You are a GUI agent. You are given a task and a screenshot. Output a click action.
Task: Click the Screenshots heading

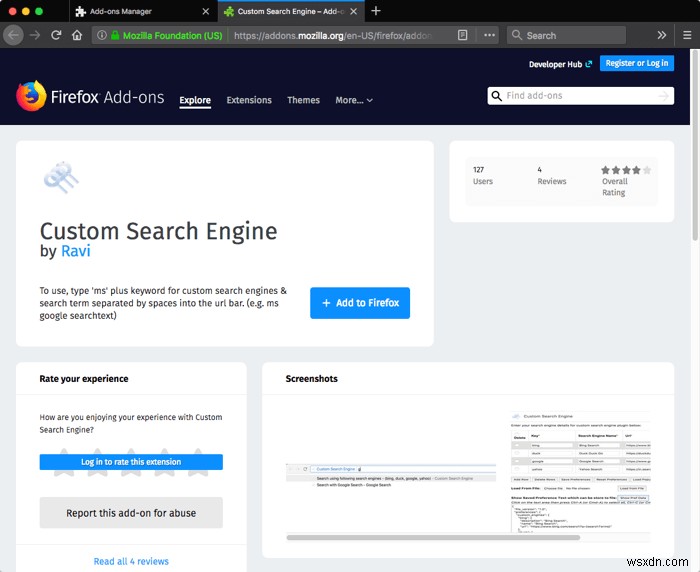(x=312, y=379)
